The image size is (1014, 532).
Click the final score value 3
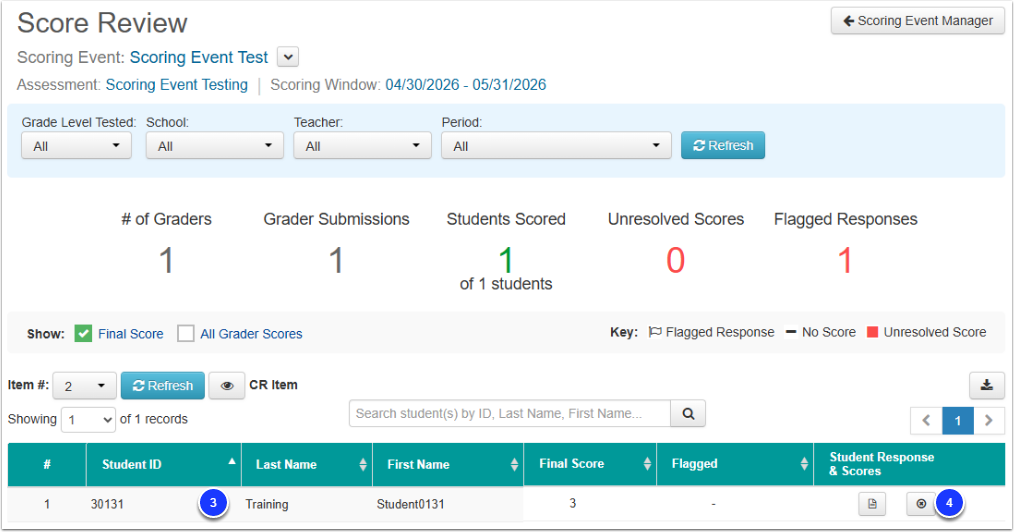point(572,503)
